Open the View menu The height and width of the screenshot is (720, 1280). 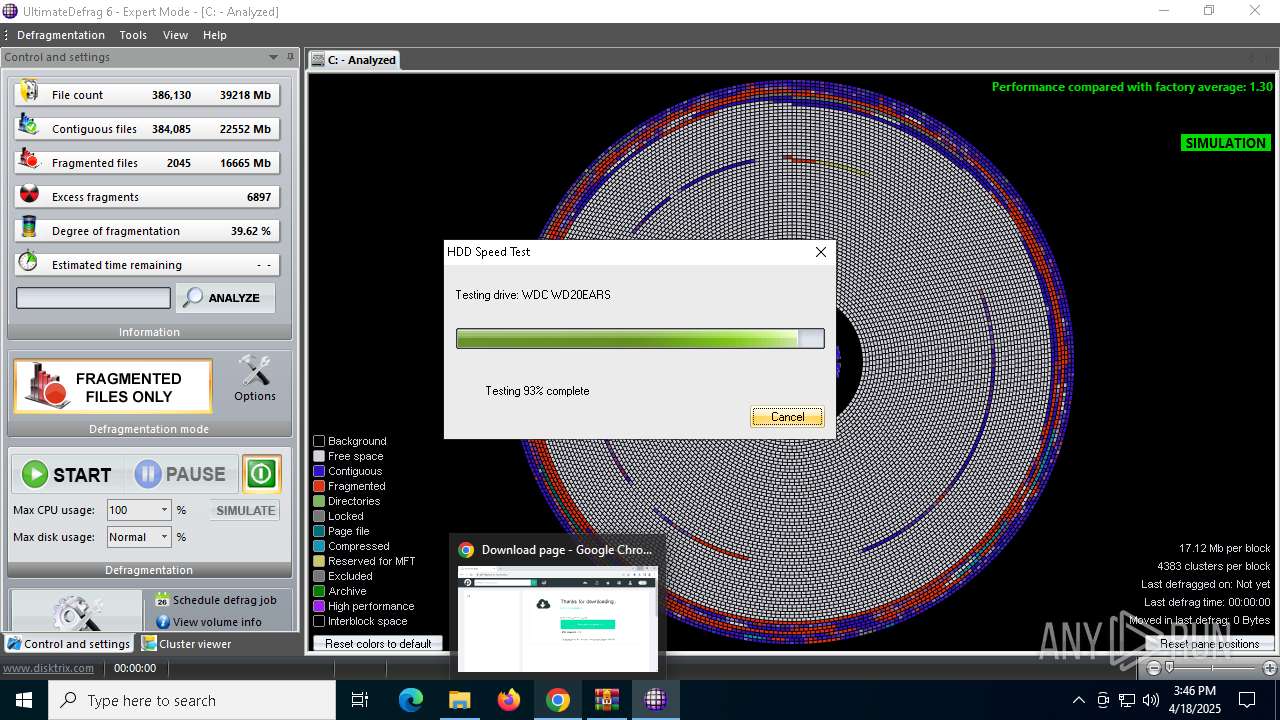(175, 35)
